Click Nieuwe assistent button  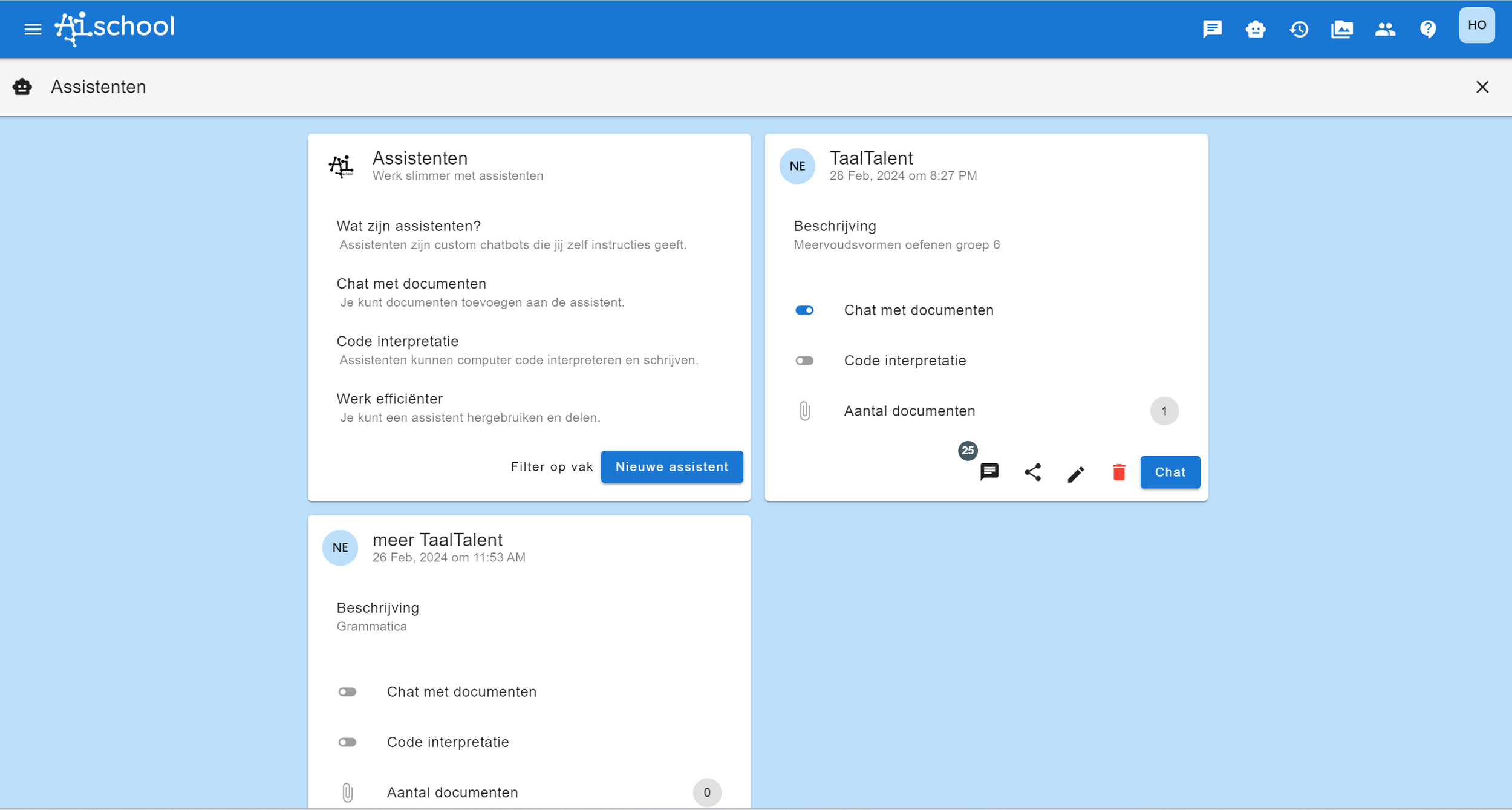pyautogui.click(x=672, y=467)
